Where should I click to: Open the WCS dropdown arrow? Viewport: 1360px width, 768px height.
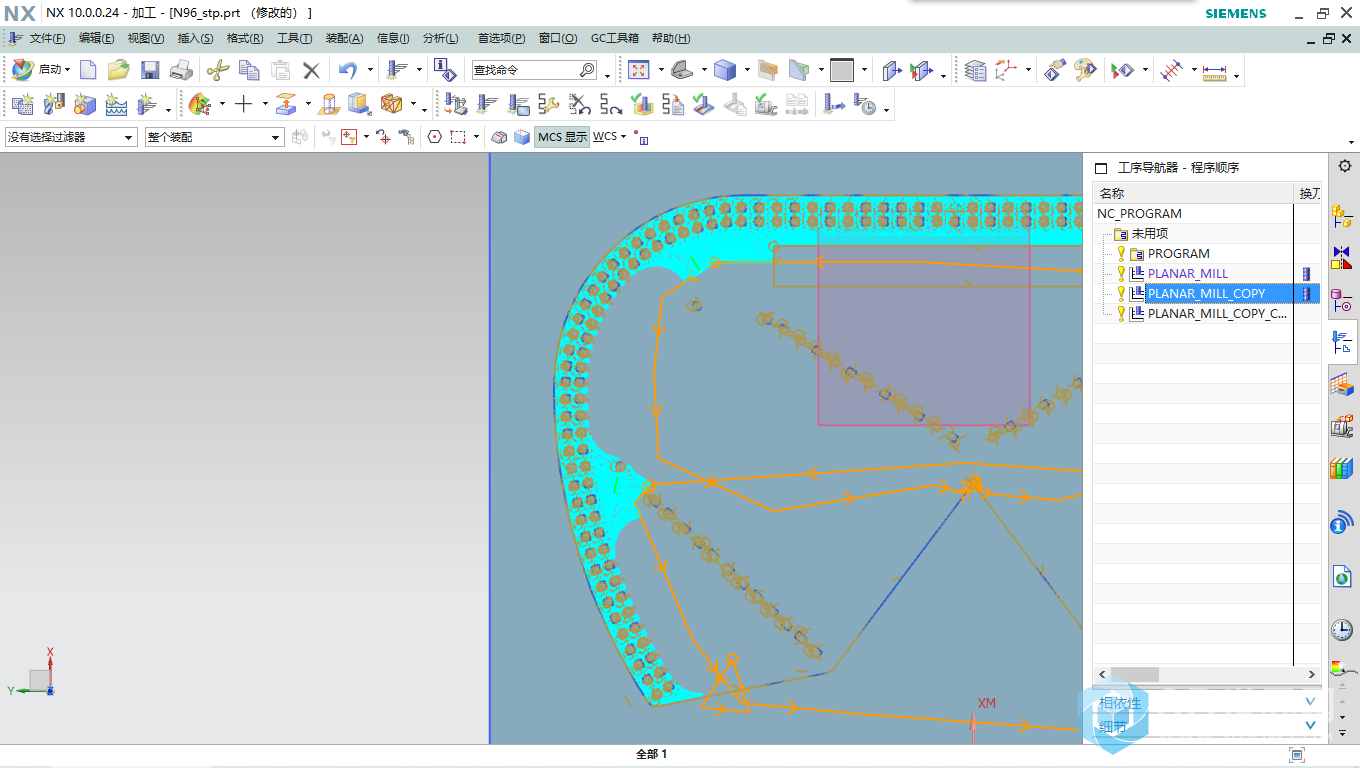pyautogui.click(x=623, y=137)
